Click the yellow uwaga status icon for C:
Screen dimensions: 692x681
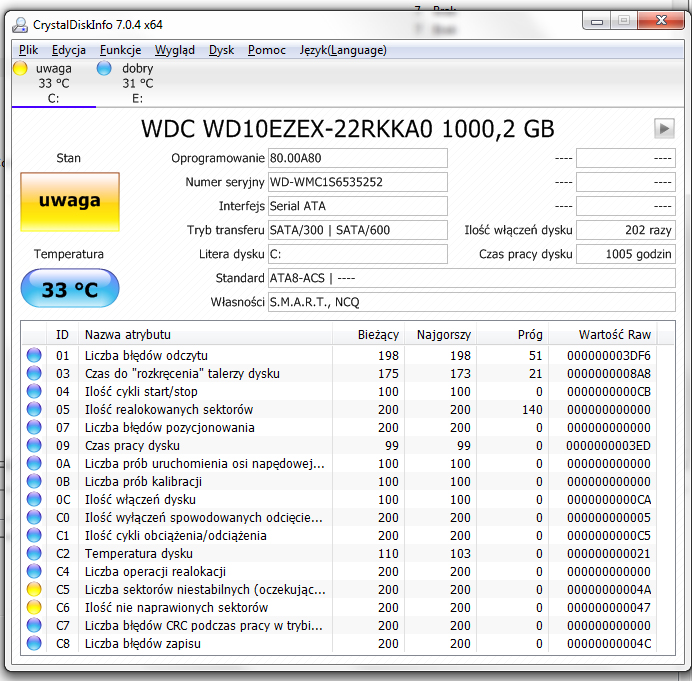pyautogui.click(x=20, y=68)
